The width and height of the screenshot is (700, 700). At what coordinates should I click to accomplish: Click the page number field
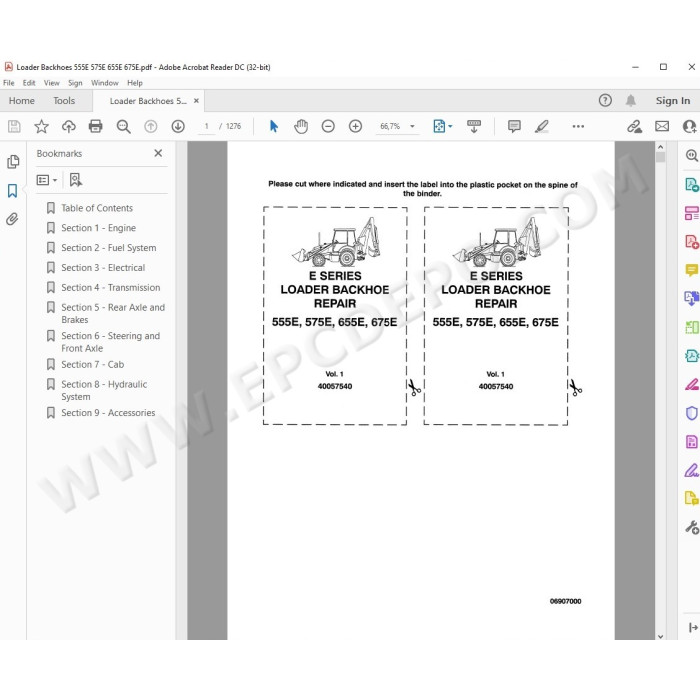[x=207, y=126]
